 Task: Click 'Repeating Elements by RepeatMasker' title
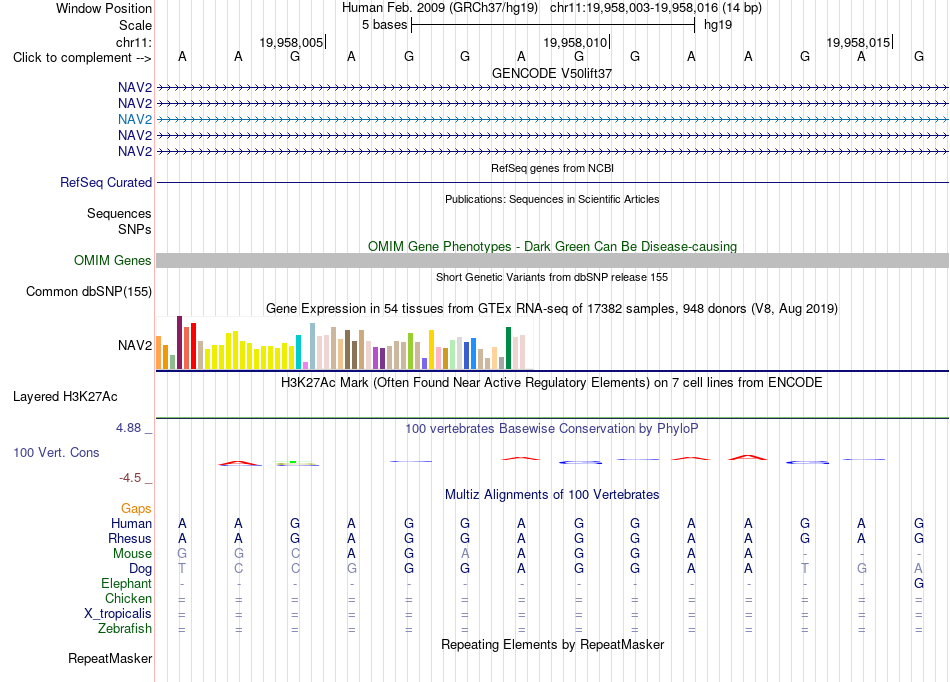(x=553, y=644)
